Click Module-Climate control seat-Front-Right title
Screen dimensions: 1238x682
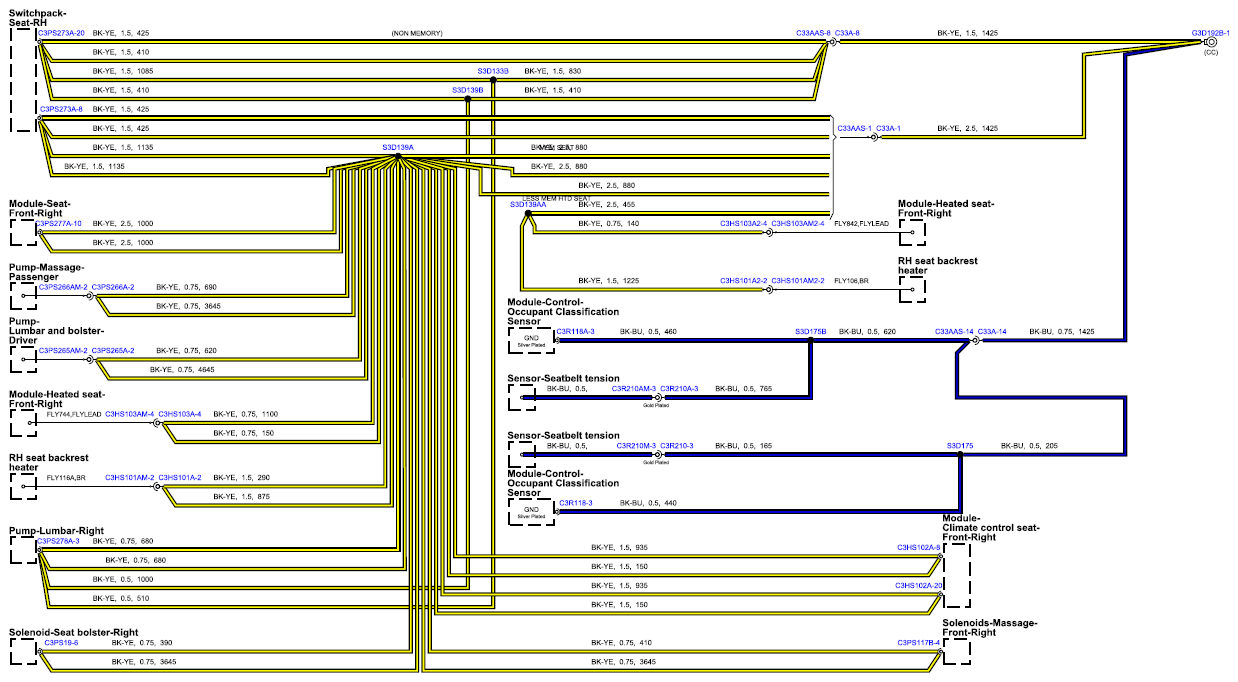pos(992,527)
